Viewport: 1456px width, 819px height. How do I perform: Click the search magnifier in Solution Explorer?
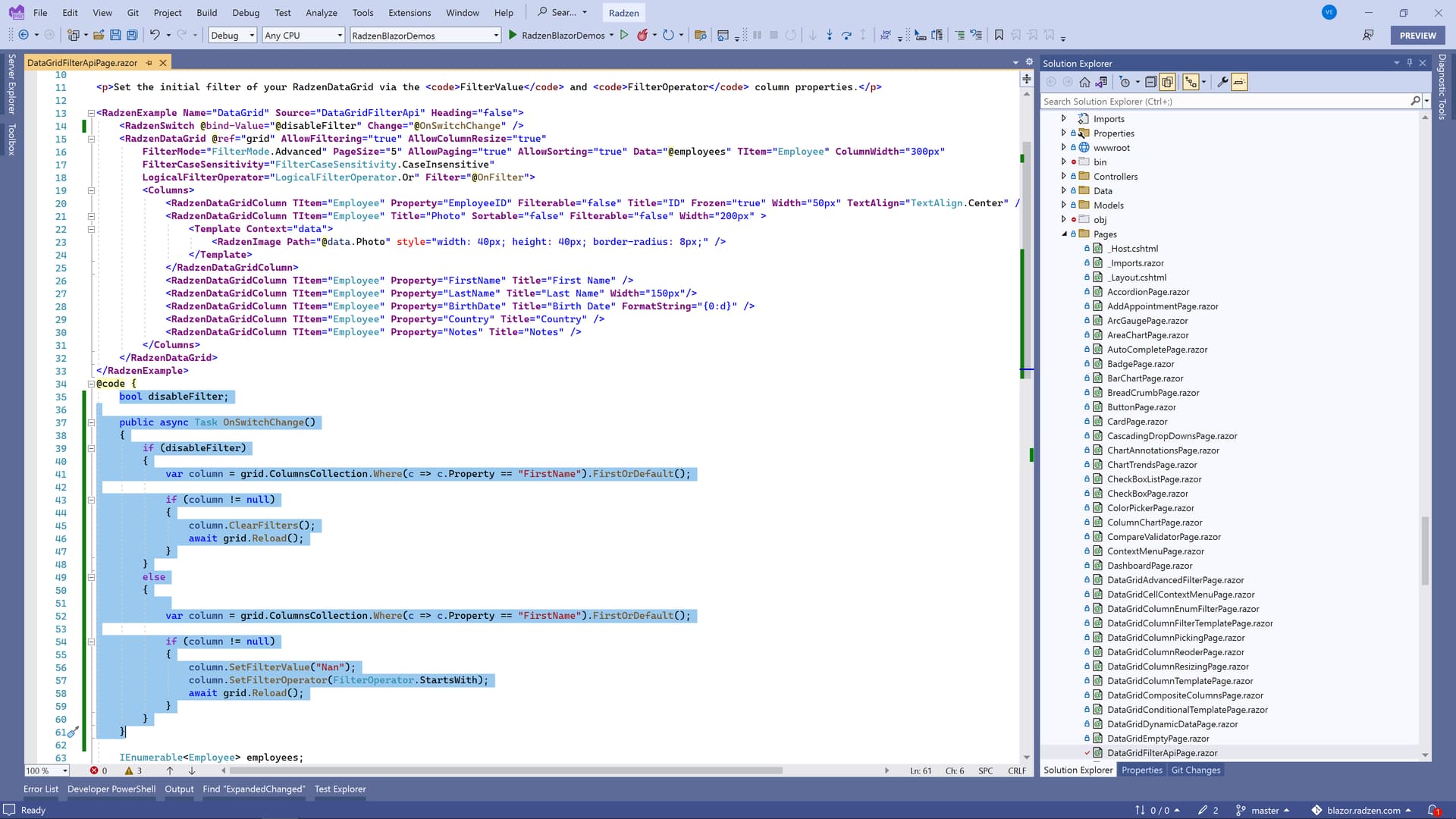click(1415, 101)
